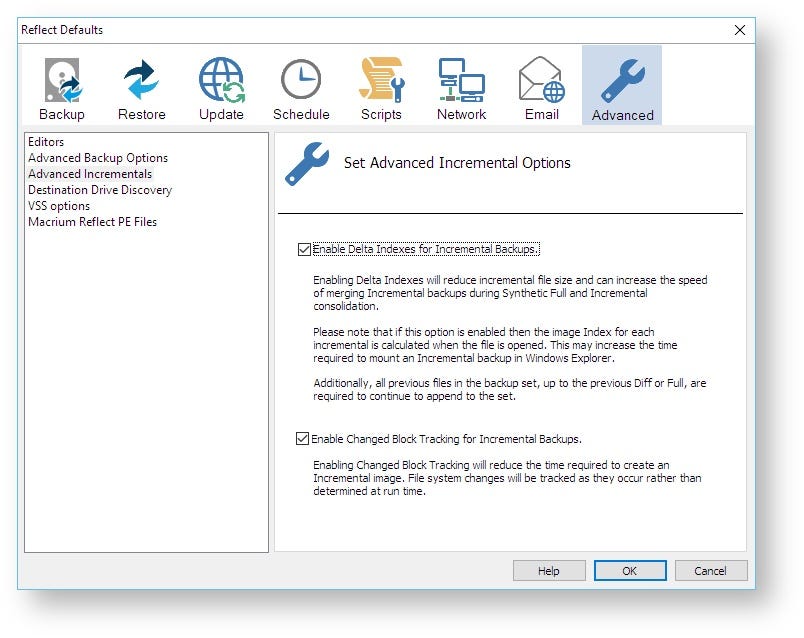Viewport: 804px width, 638px height.
Task: Click the wrench icon beside the page title
Action: pos(309,162)
